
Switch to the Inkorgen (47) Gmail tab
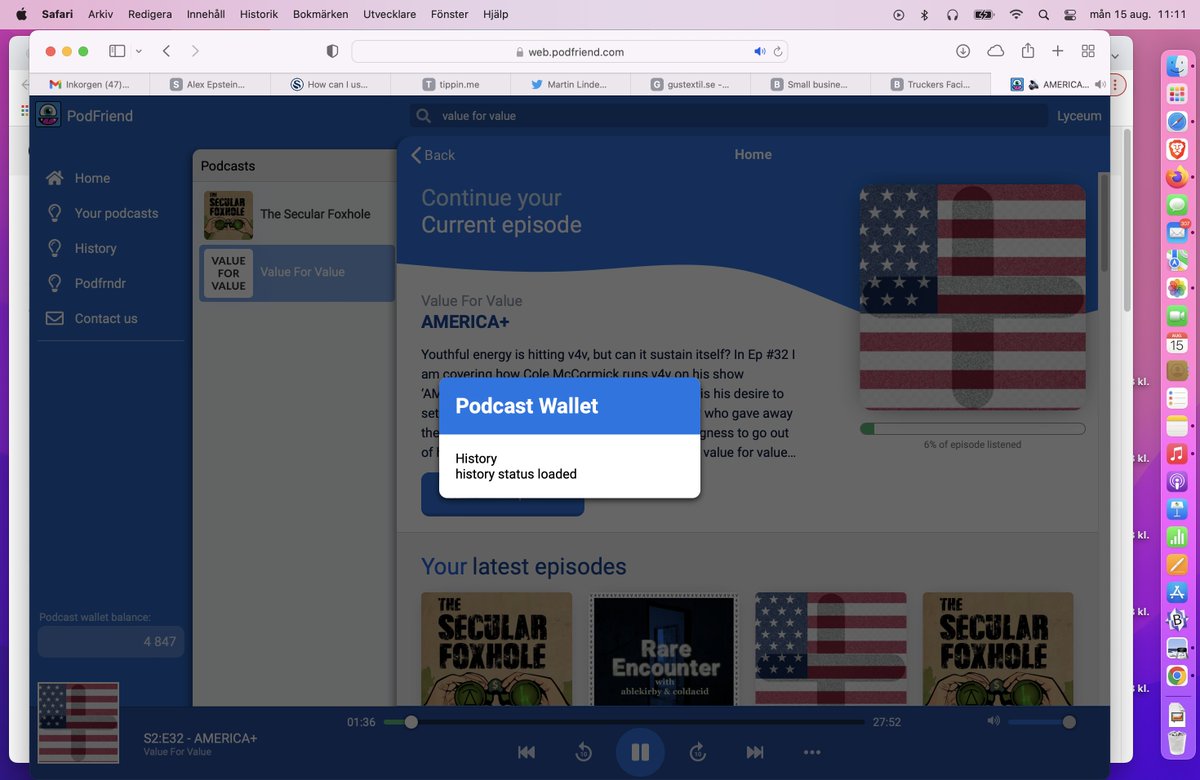point(90,84)
